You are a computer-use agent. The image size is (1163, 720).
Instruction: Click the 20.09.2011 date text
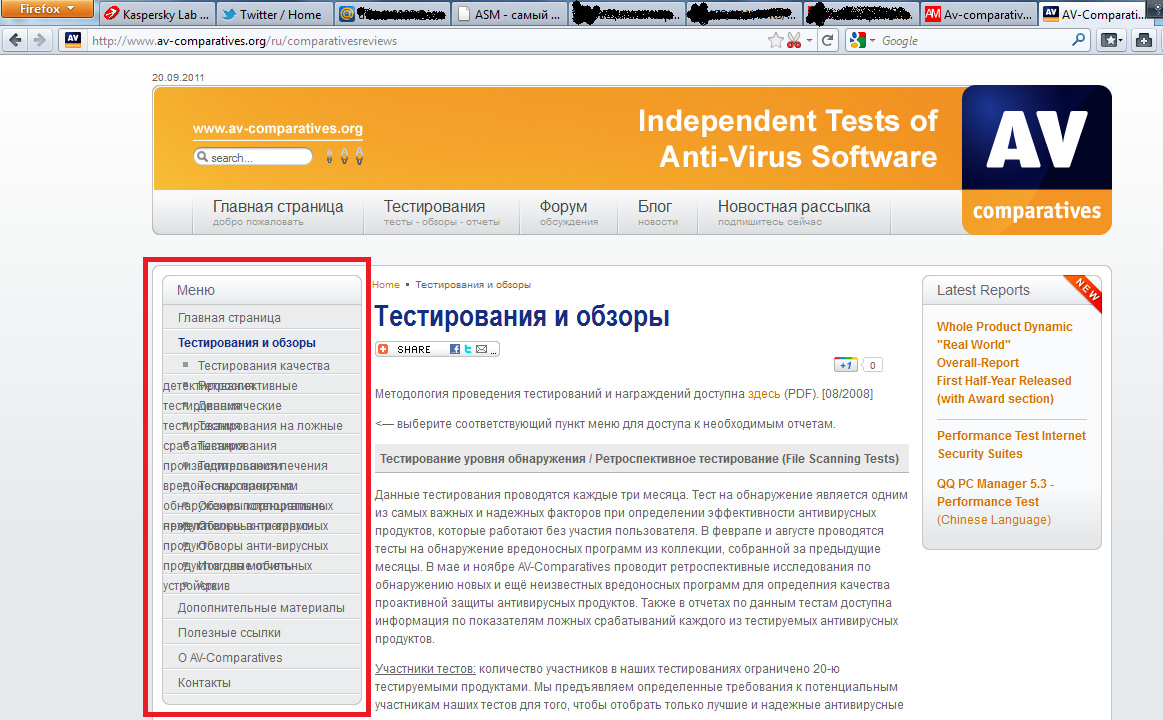click(178, 77)
